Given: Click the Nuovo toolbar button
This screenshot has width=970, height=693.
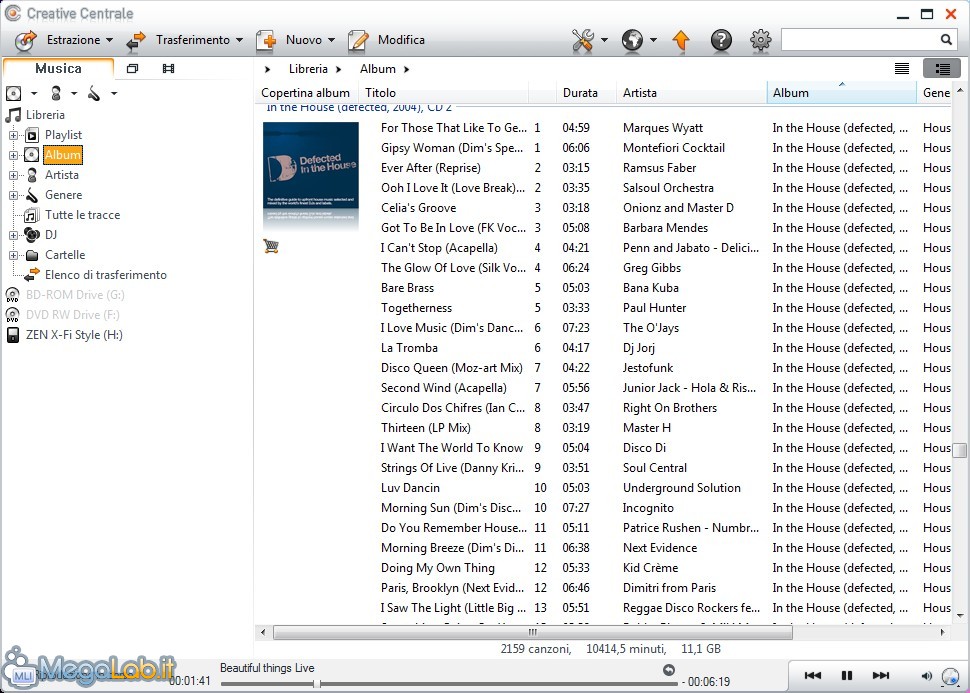Looking at the screenshot, I should click(294, 40).
